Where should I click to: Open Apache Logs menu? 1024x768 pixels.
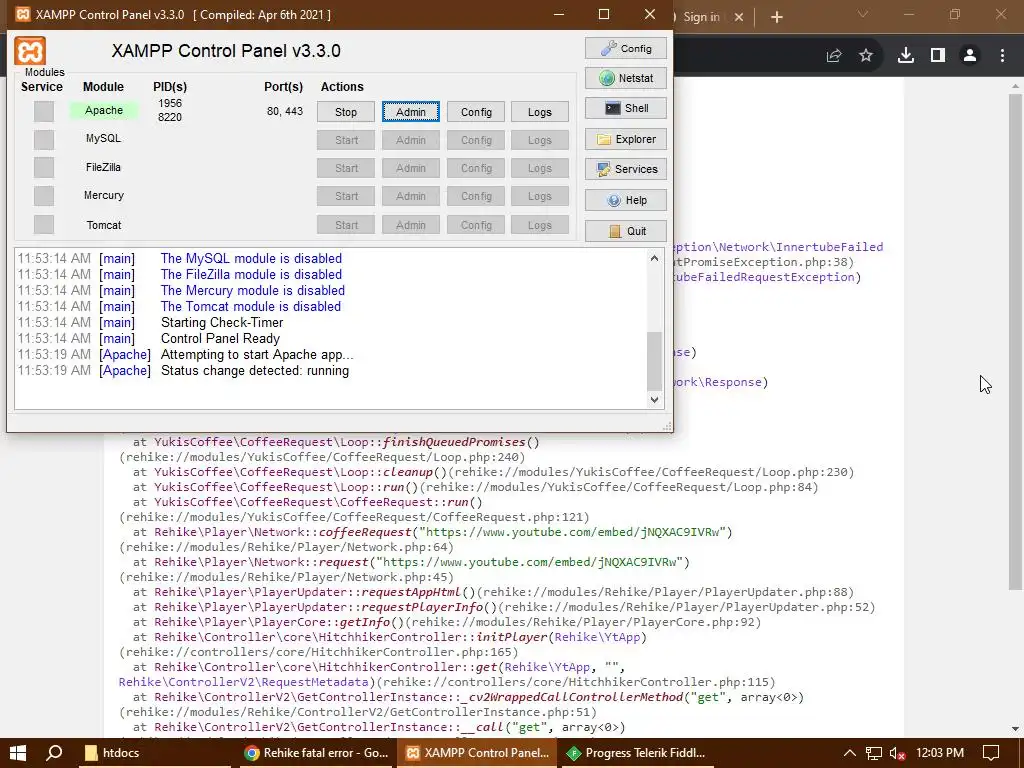[539, 112]
